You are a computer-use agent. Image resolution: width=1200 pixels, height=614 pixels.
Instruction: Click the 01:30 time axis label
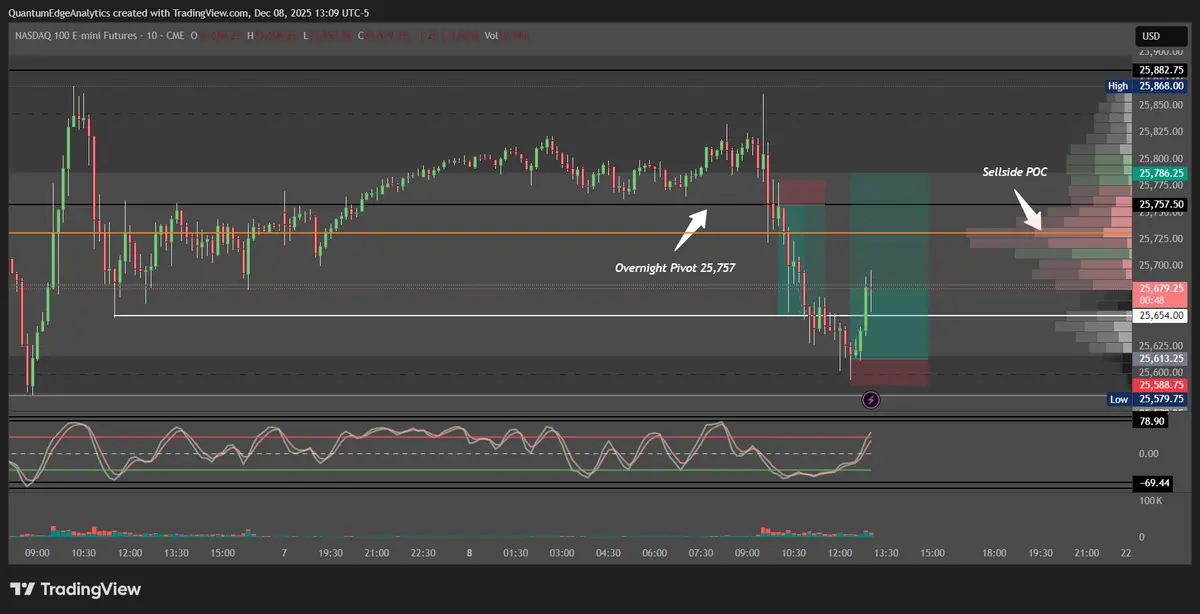tap(516, 553)
